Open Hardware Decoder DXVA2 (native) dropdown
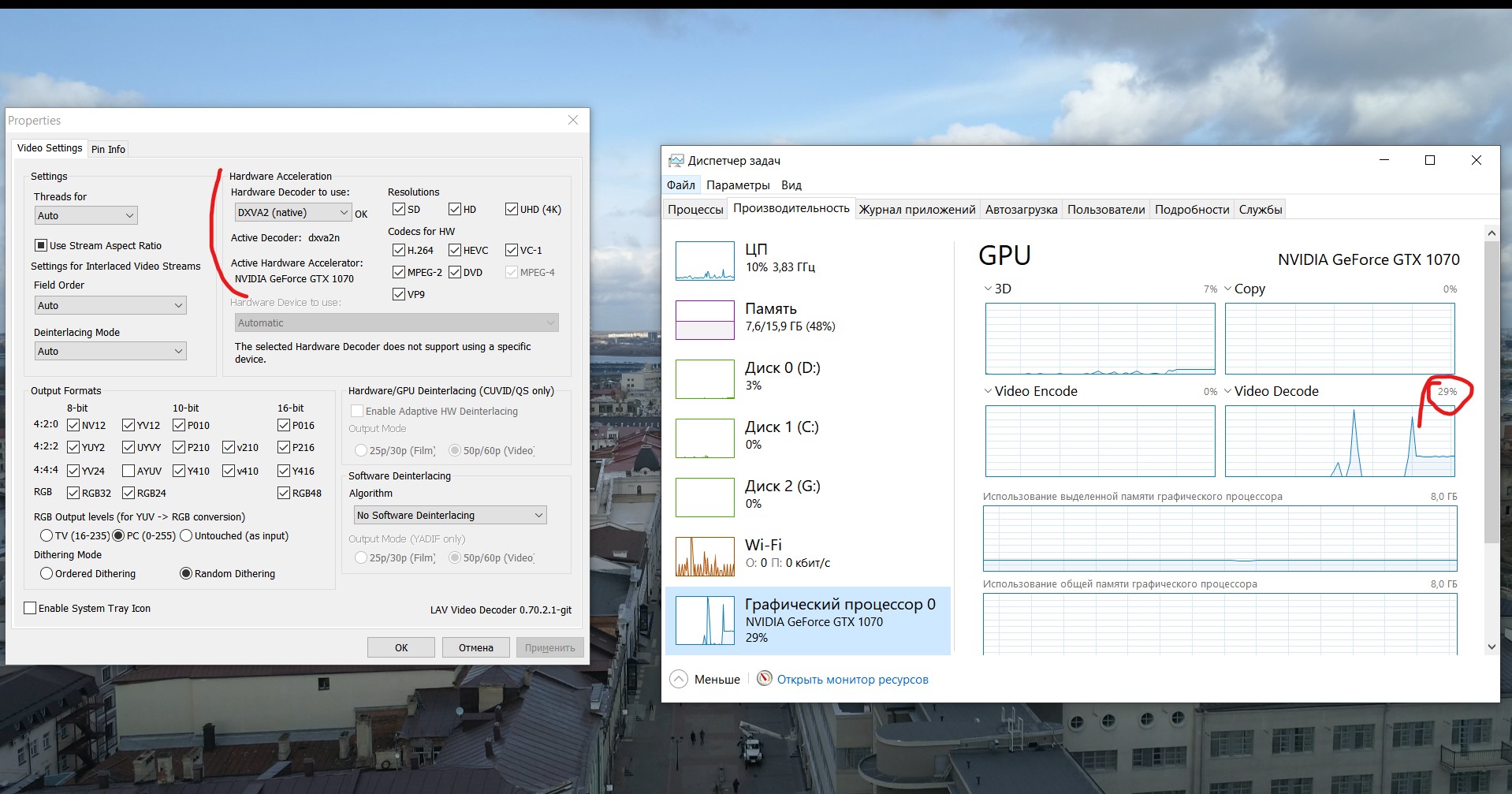 pos(293,212)
